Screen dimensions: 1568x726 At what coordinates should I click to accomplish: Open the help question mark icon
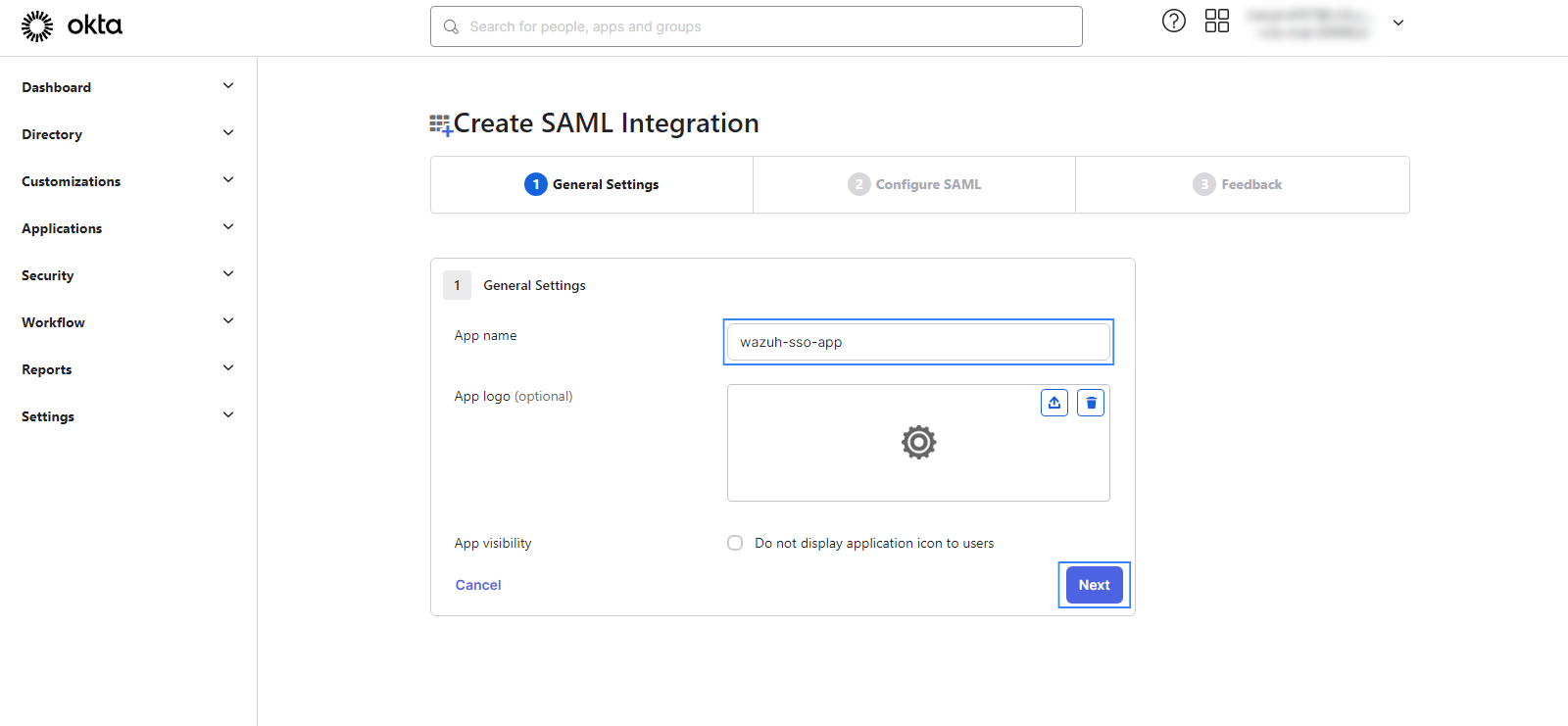point(1173,21)
